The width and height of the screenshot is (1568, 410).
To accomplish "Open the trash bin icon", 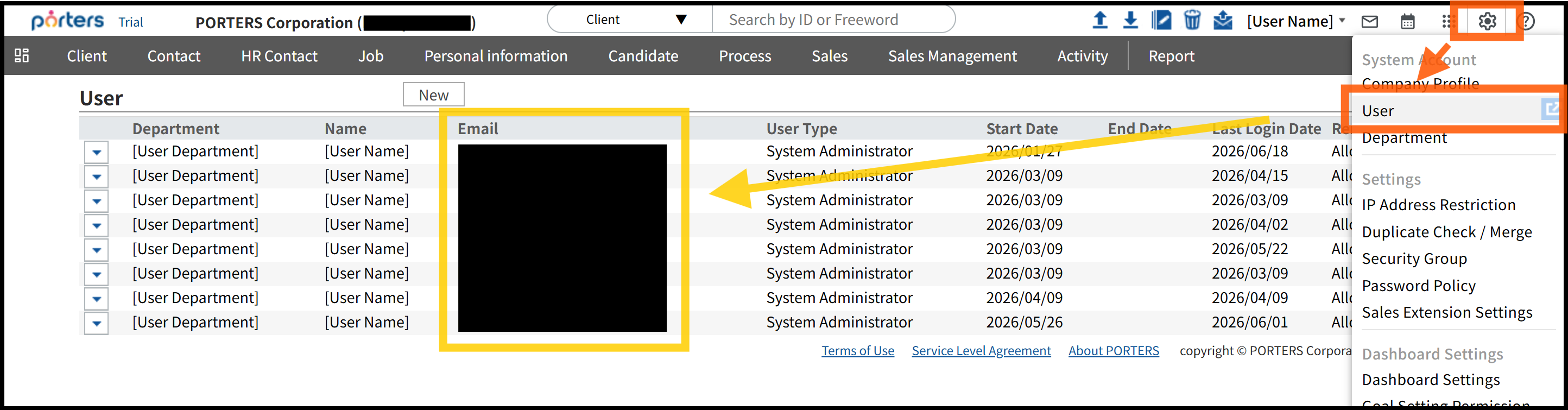I will 1192,21.
